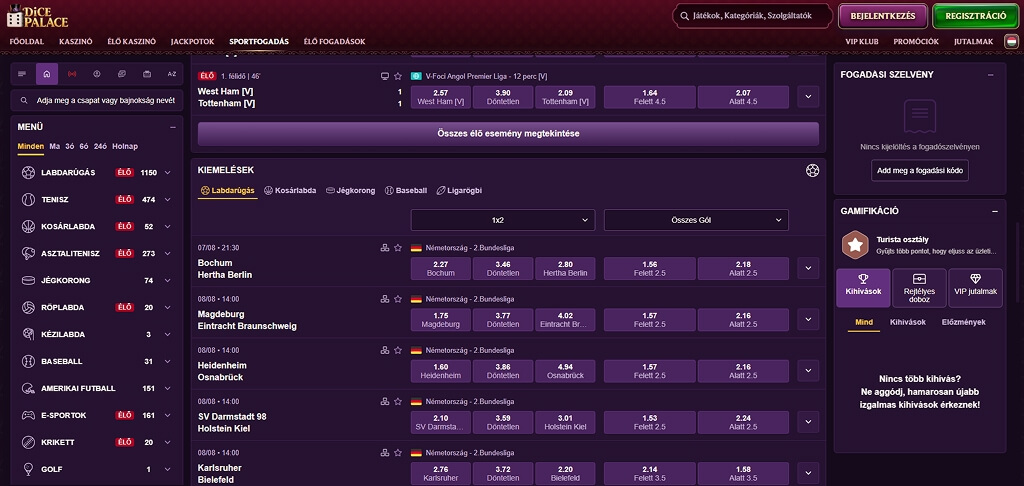Click the search magnifier in header search
Screen dimensions: 1024x486
click(684, 16)
